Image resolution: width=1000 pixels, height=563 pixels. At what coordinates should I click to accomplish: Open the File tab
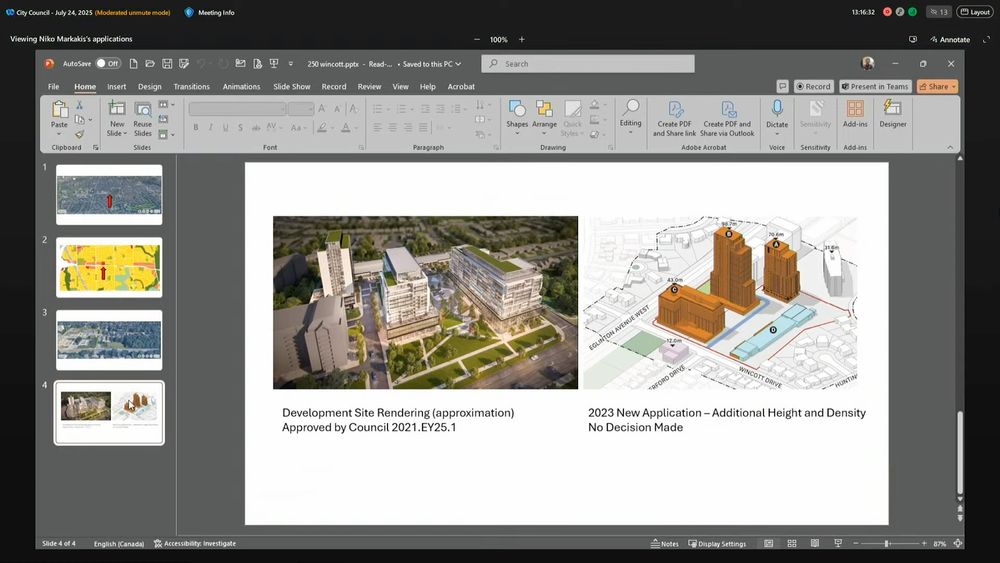click(54, 87)
